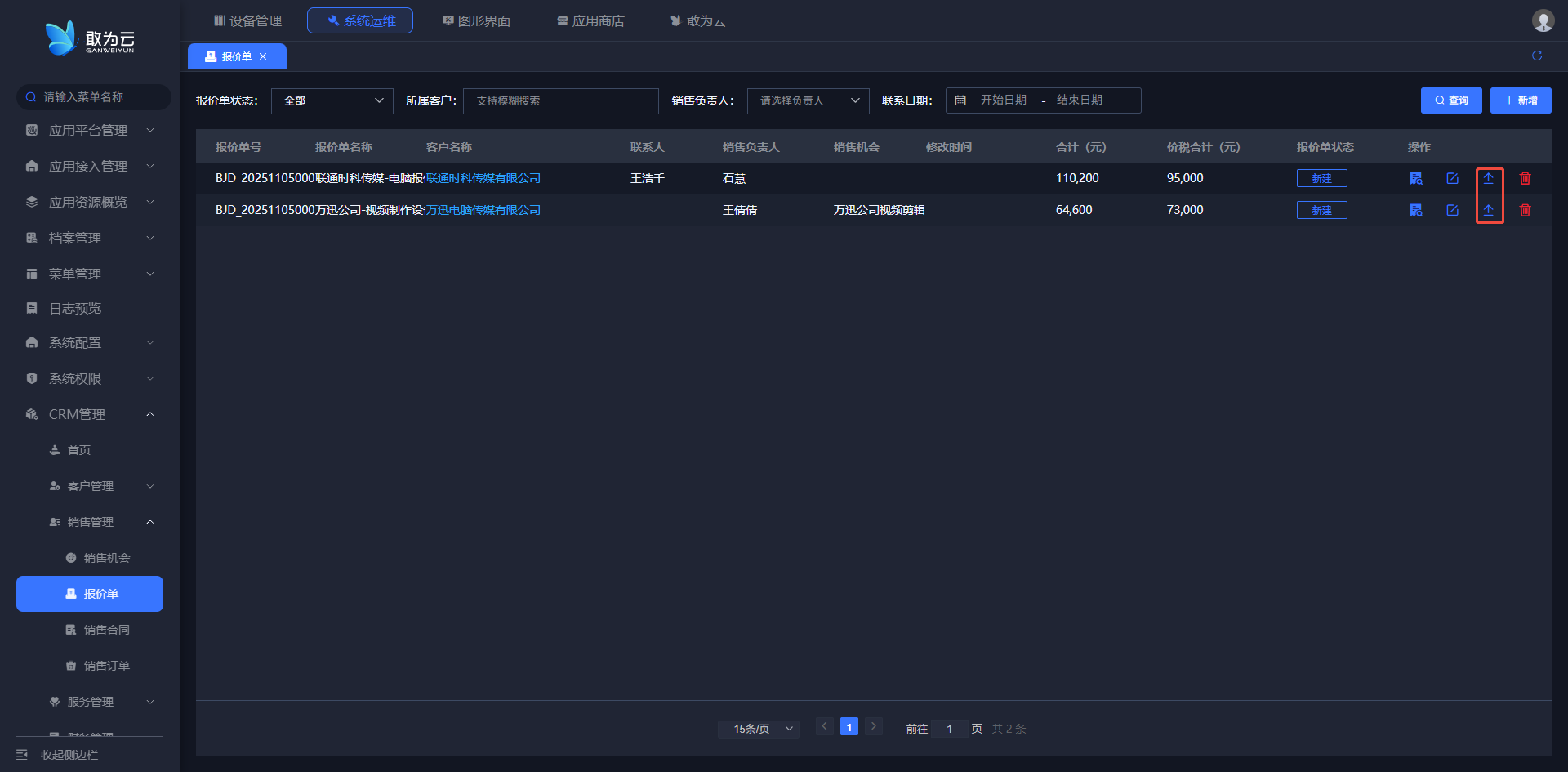This screenshot has width=1568, height=772.
Task: Click the 前往 page number input
Action: coord(950,729)
